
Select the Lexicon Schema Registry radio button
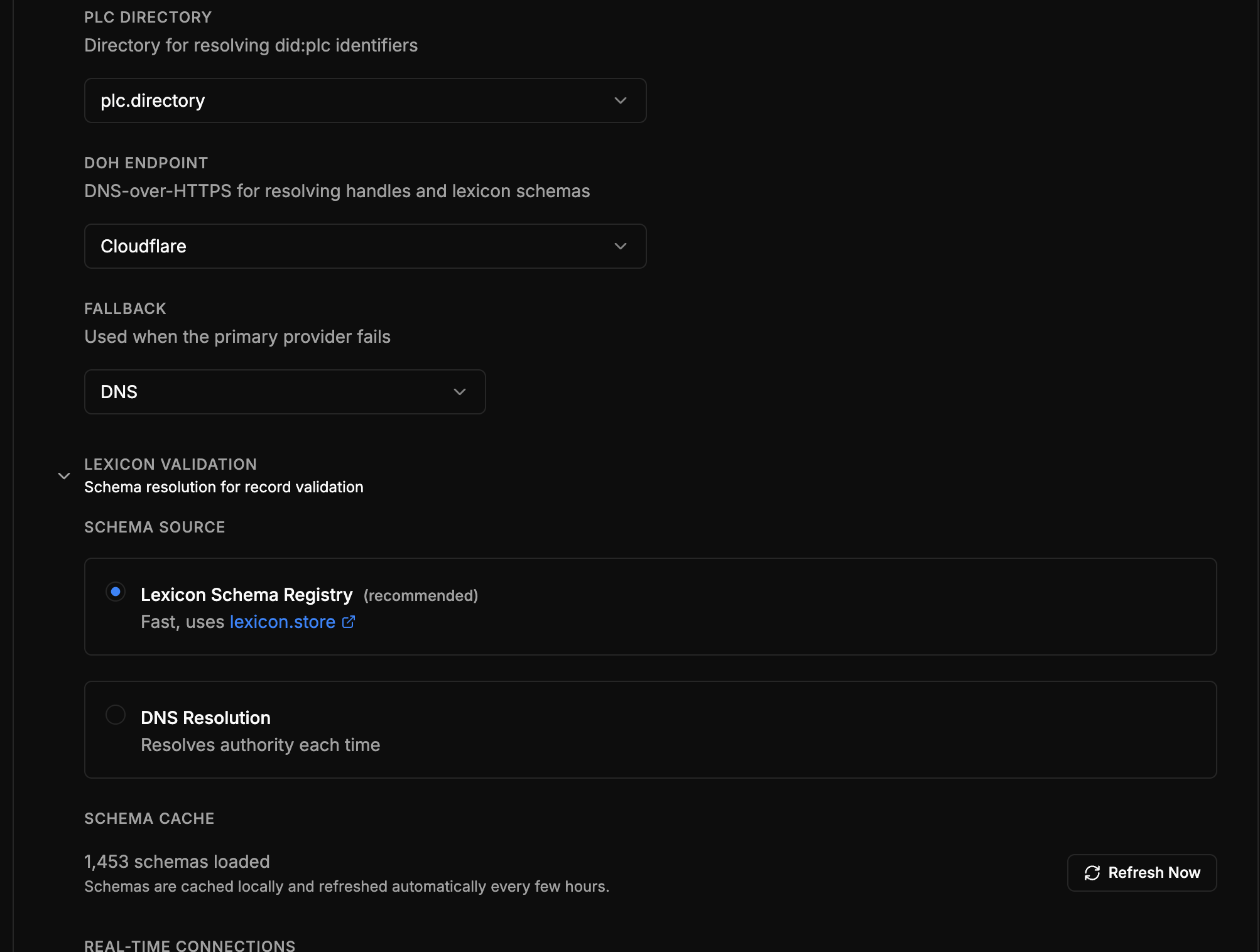pos(116,592)
